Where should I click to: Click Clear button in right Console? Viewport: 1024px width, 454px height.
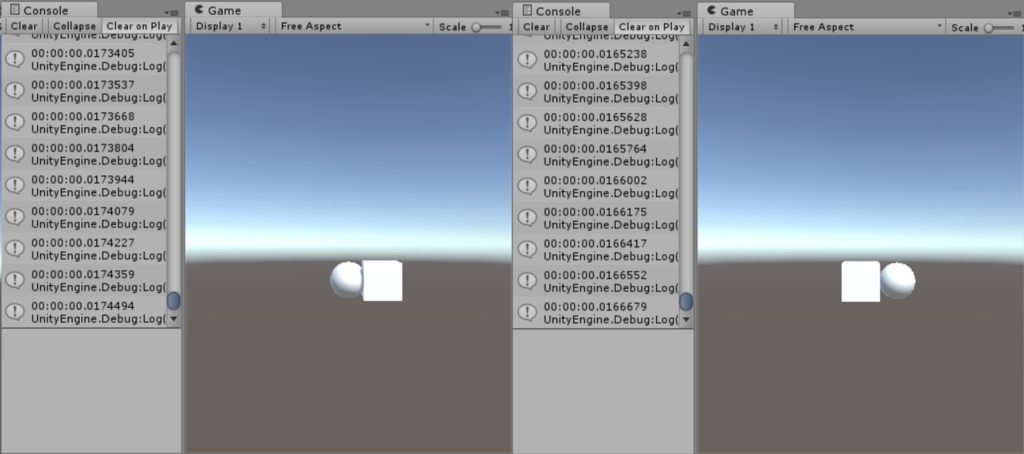[x=536, y=27]
